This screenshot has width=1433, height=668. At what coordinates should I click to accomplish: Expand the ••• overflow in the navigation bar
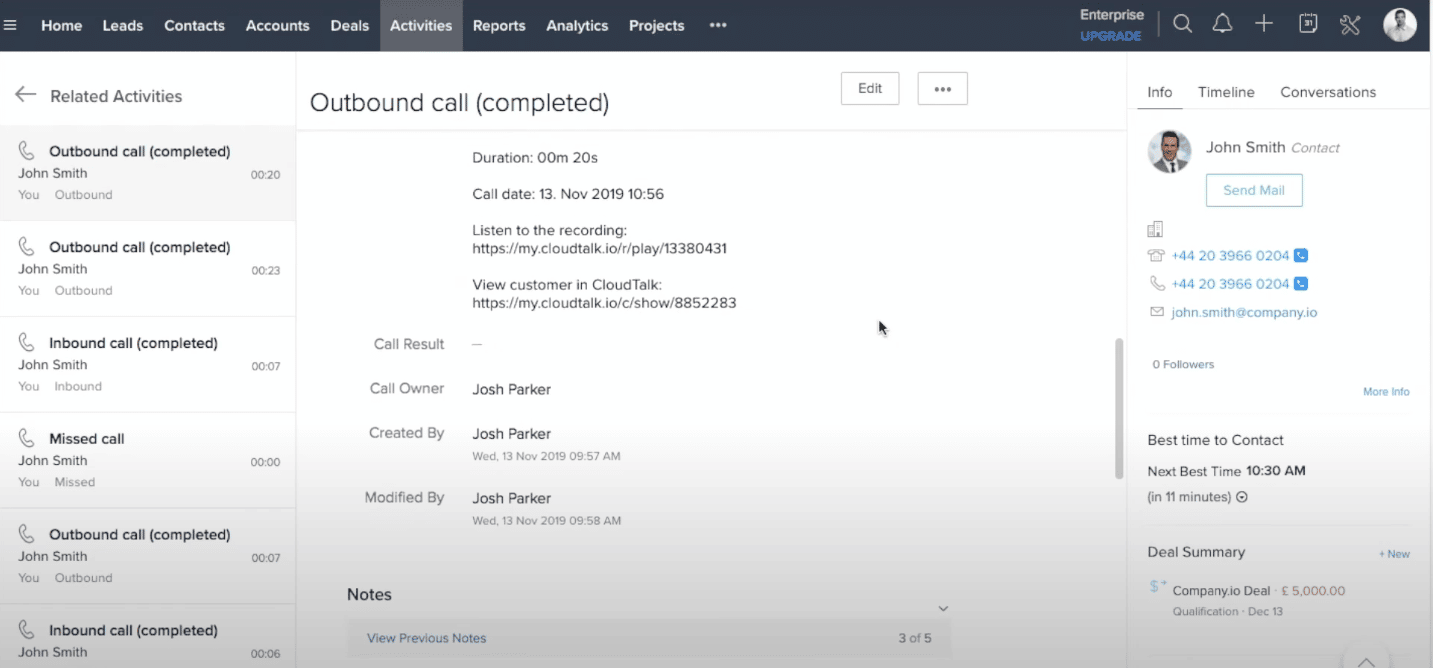(717, 25)
